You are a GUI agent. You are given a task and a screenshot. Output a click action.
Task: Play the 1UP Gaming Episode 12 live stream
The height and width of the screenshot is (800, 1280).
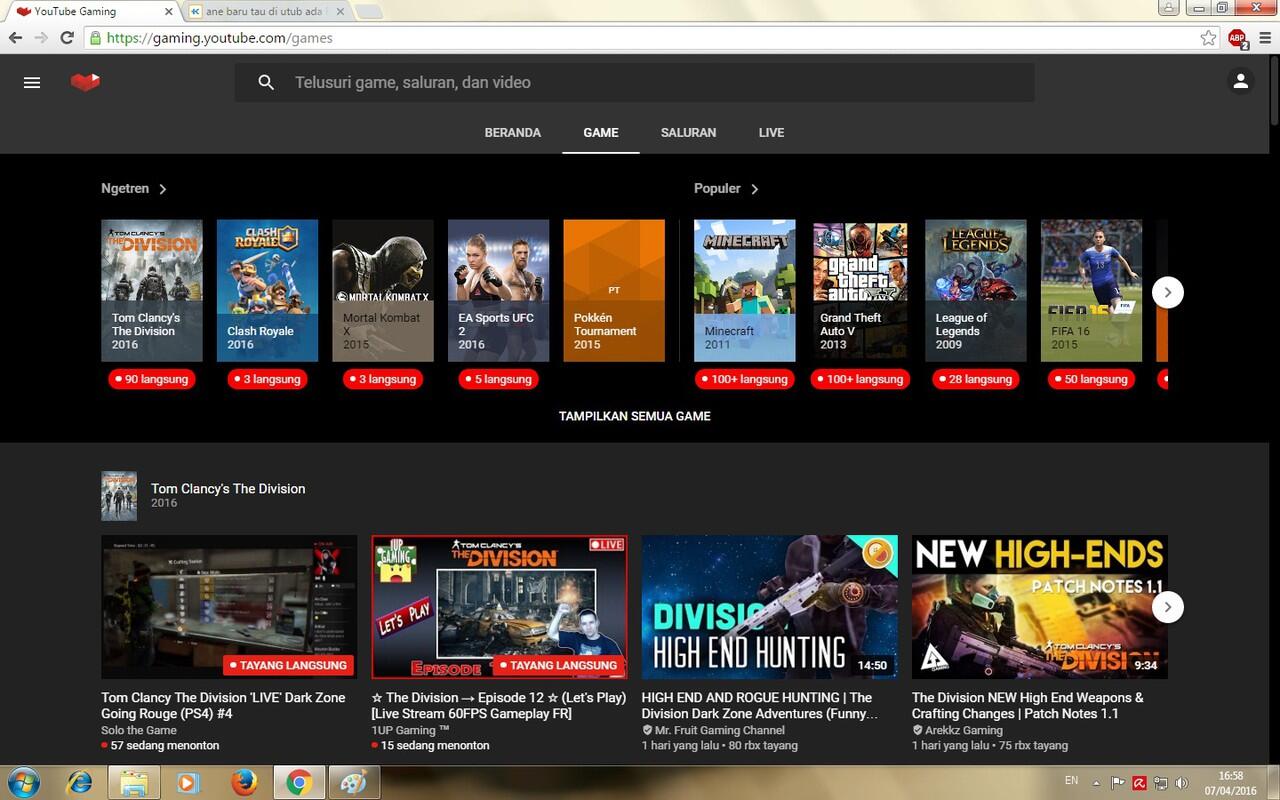[x=499, y=607]
